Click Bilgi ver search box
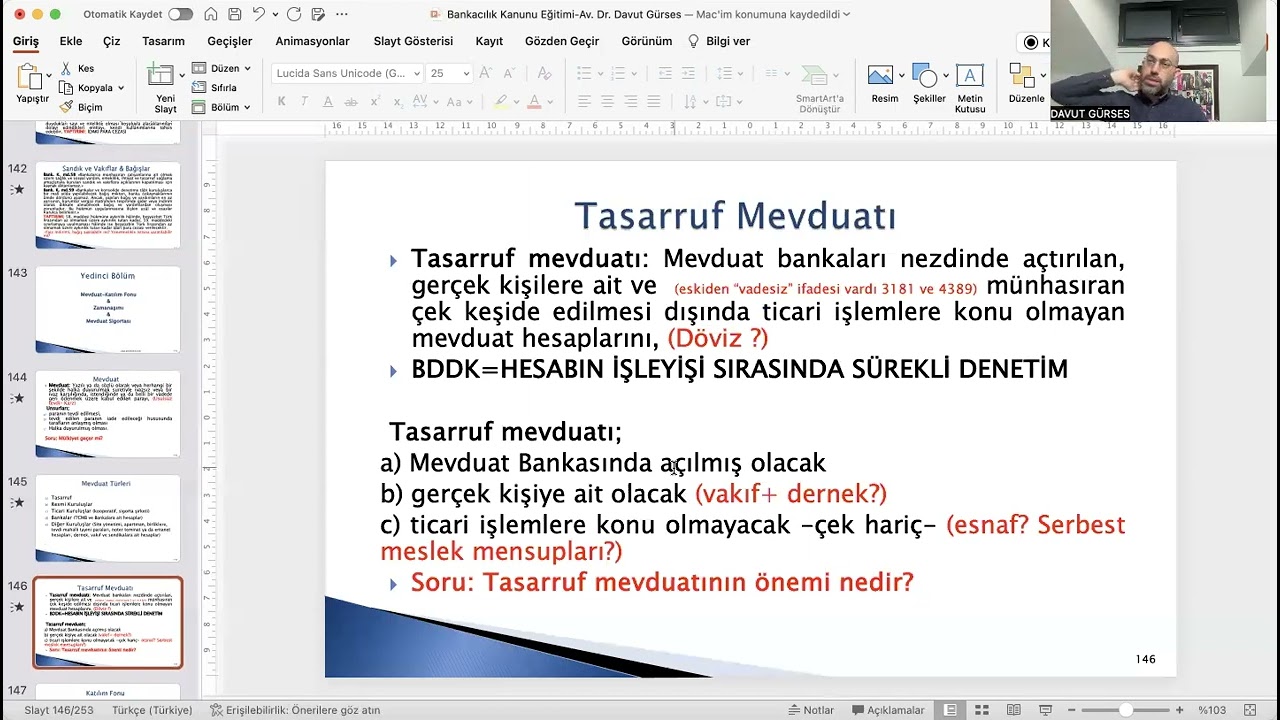The height and width of the screenshot is (720, 1280). coord(720,41)
